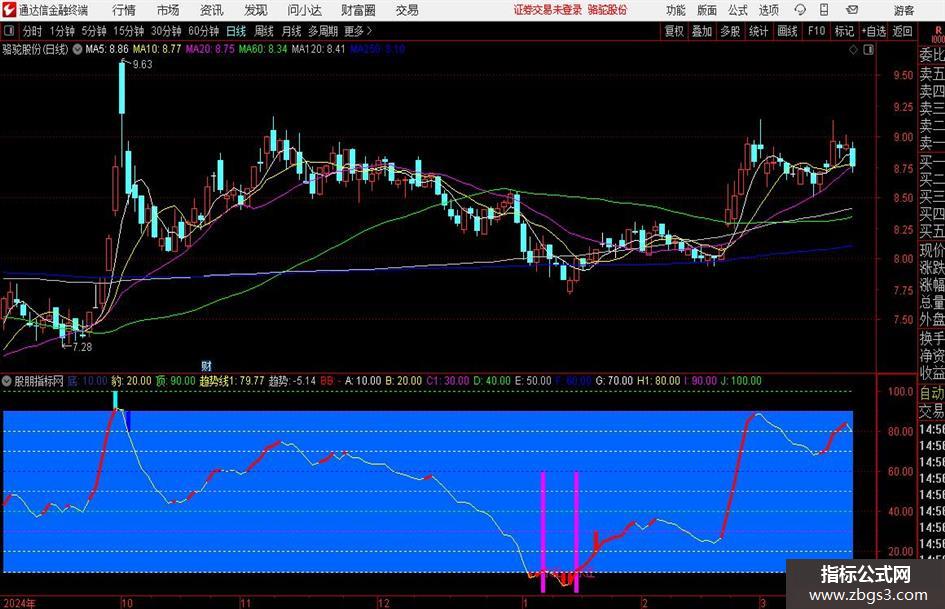Select the 11 month marker on time axis

(245, 603)
